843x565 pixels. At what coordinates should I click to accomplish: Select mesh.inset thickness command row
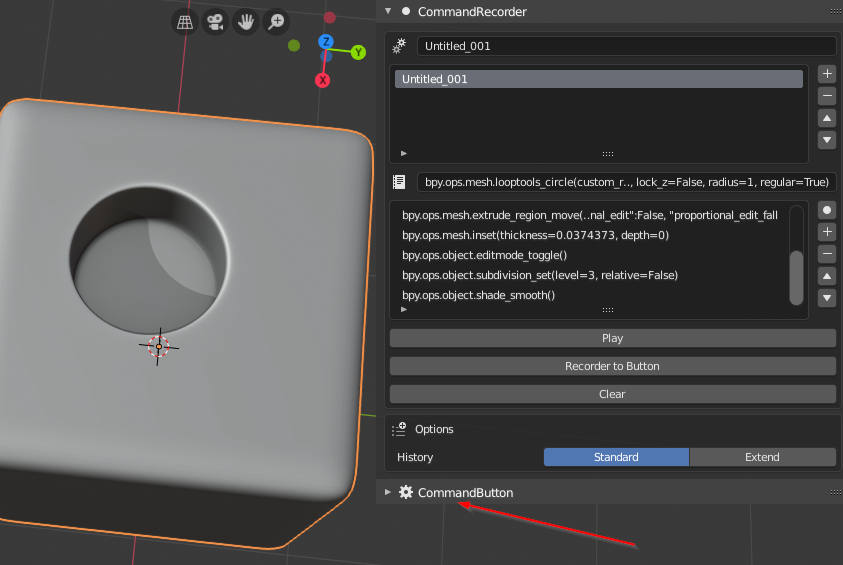pos(590,235)
